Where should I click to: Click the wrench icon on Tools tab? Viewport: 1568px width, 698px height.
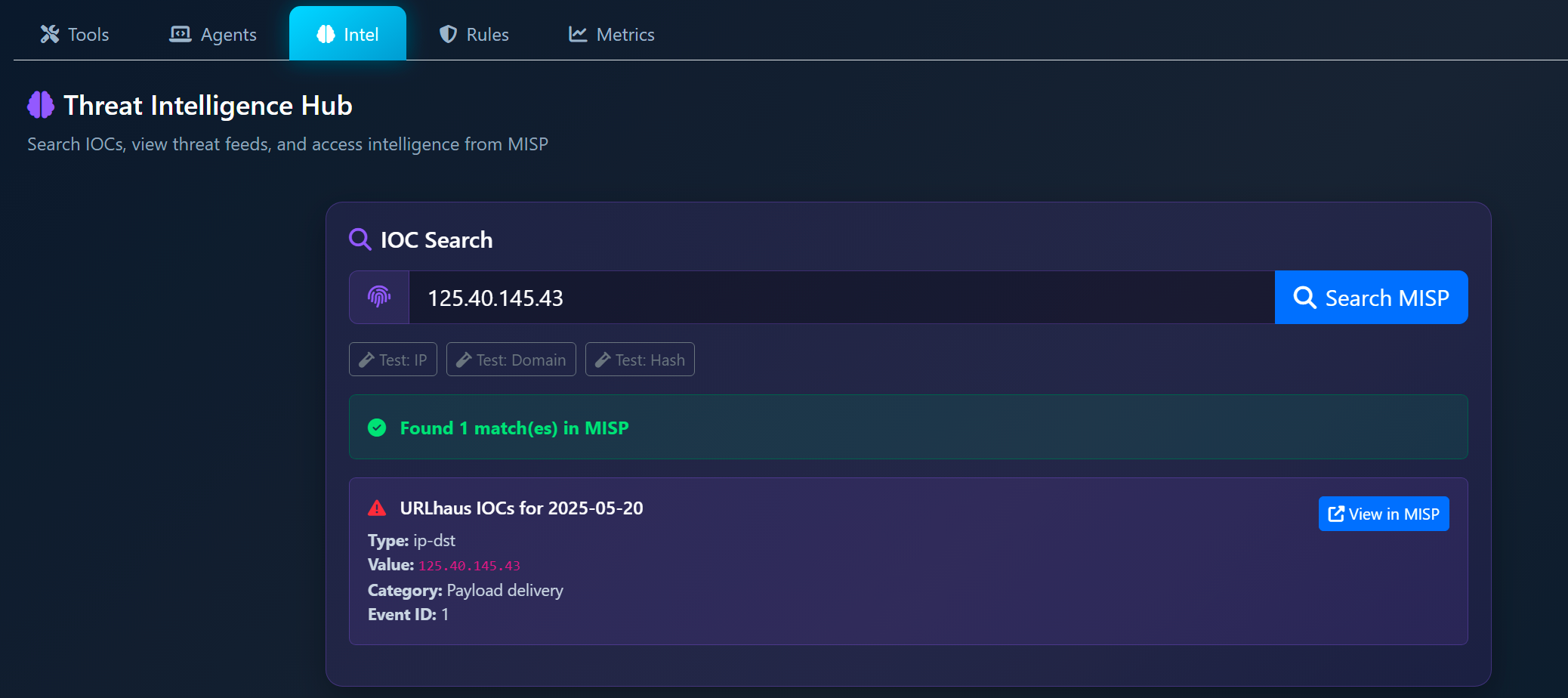50,33
